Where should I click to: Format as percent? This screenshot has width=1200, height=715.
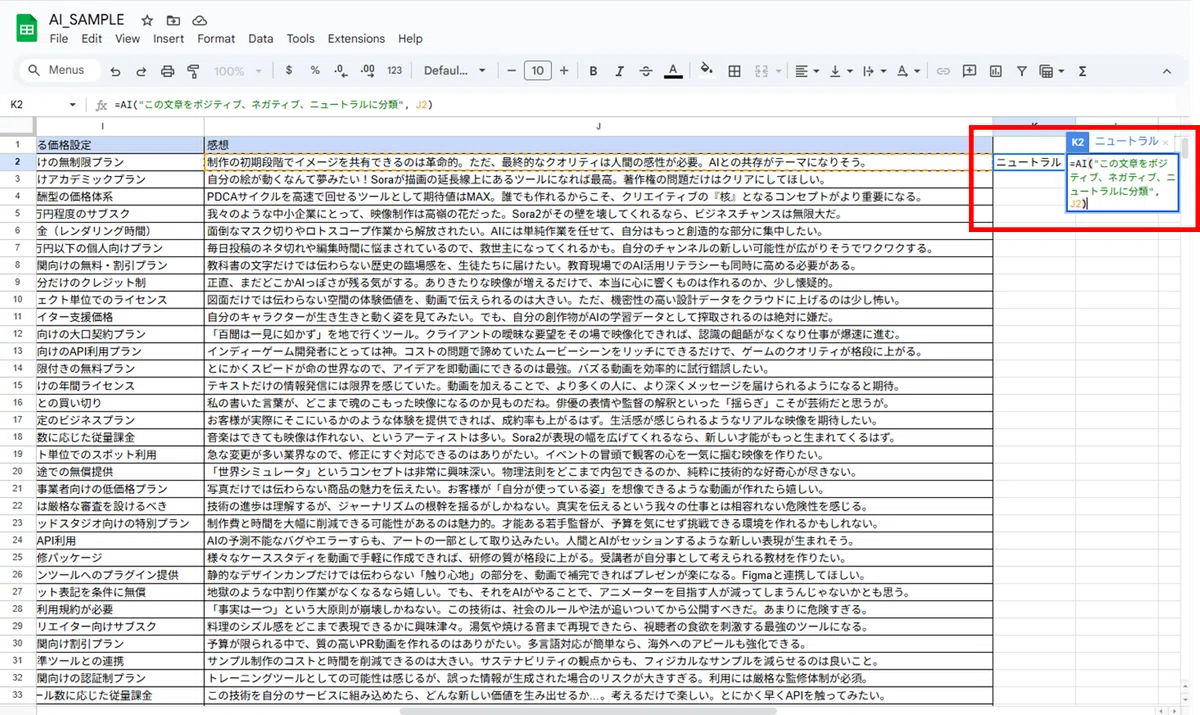[315, 71]
